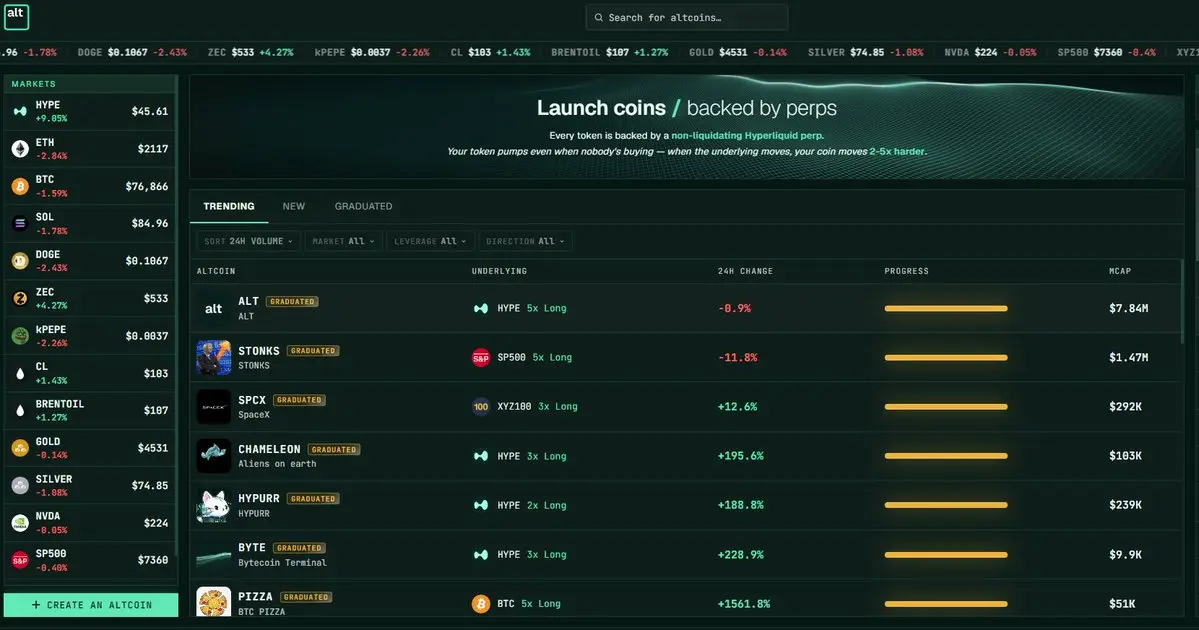This screenshot has height=630, width=1199.
Task: Click the ALT token logo in table
Action: point(213,308)
